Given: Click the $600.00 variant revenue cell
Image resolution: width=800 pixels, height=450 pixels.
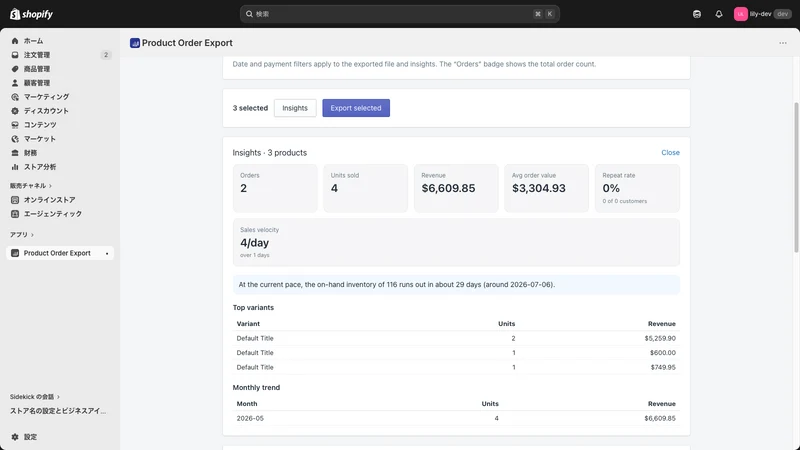Looking at the screenshot, I should tap(663, 353).
